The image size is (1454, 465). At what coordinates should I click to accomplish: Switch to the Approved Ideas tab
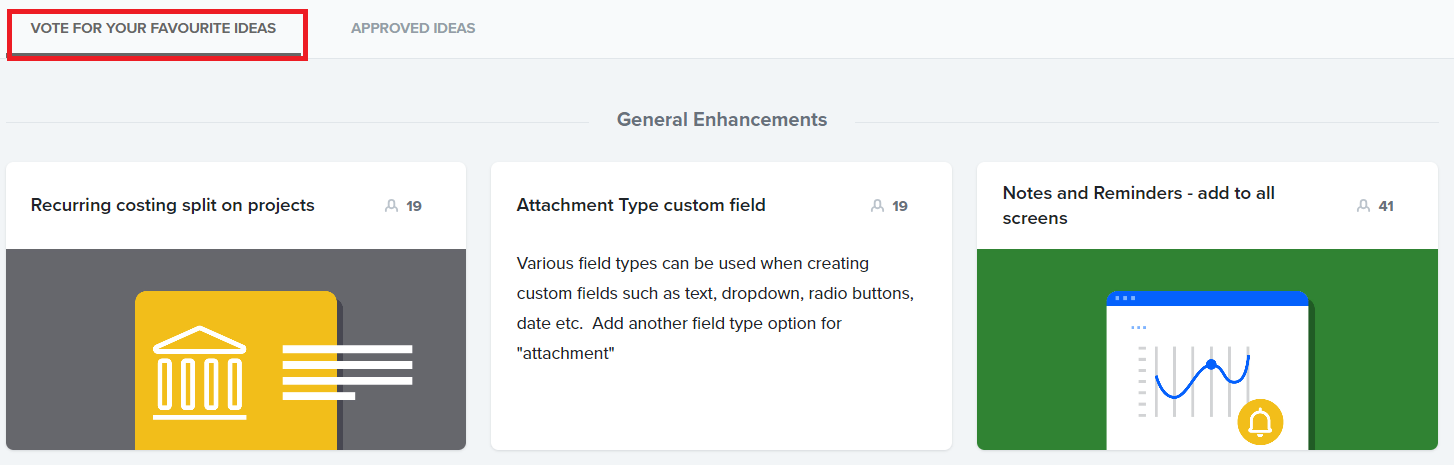pos(413,29)
